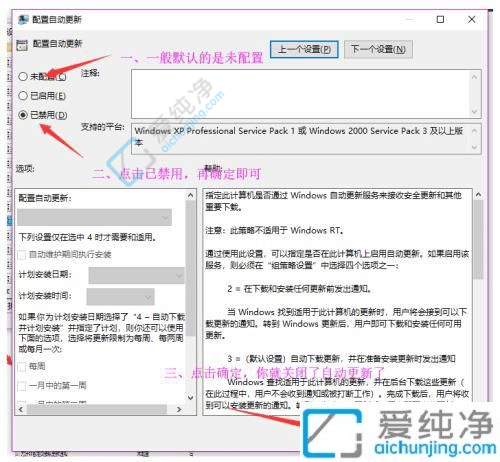Maximize the 配置自动更新 window
Screen dimensions: 500x462
click(x=440, y=19)
